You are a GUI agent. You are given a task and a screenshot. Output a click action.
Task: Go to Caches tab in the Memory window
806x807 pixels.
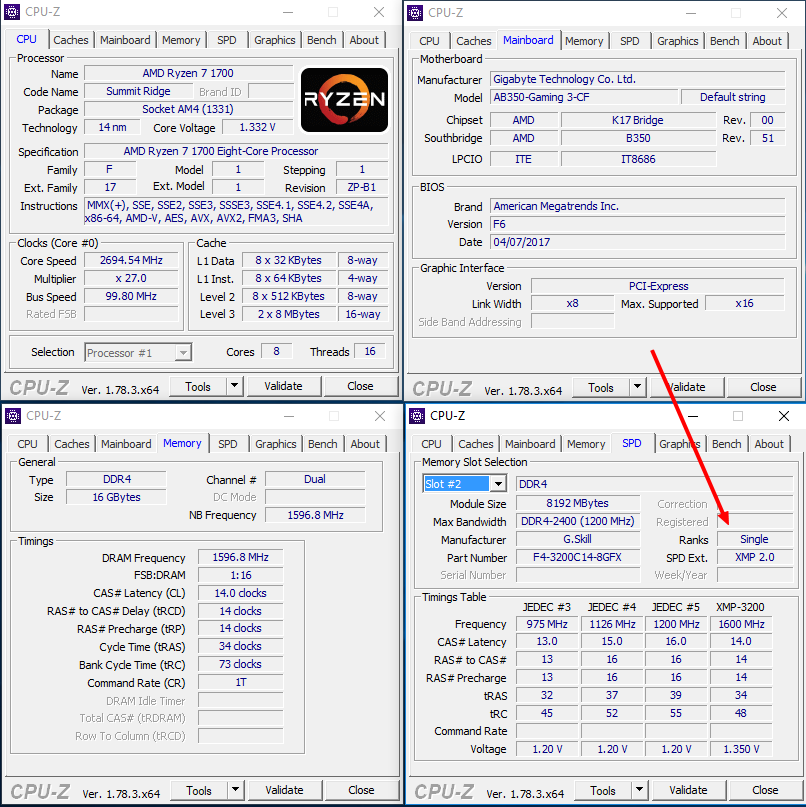(x=72, y=444)
